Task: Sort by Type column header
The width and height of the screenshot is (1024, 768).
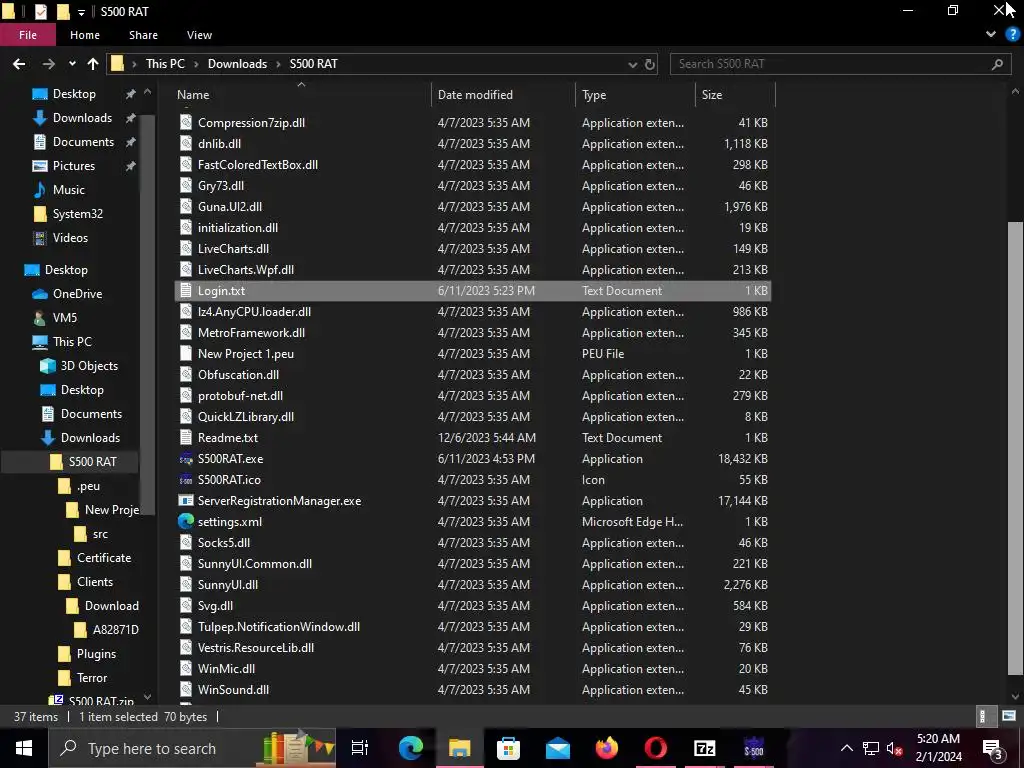Action: (x=594, y=95)
